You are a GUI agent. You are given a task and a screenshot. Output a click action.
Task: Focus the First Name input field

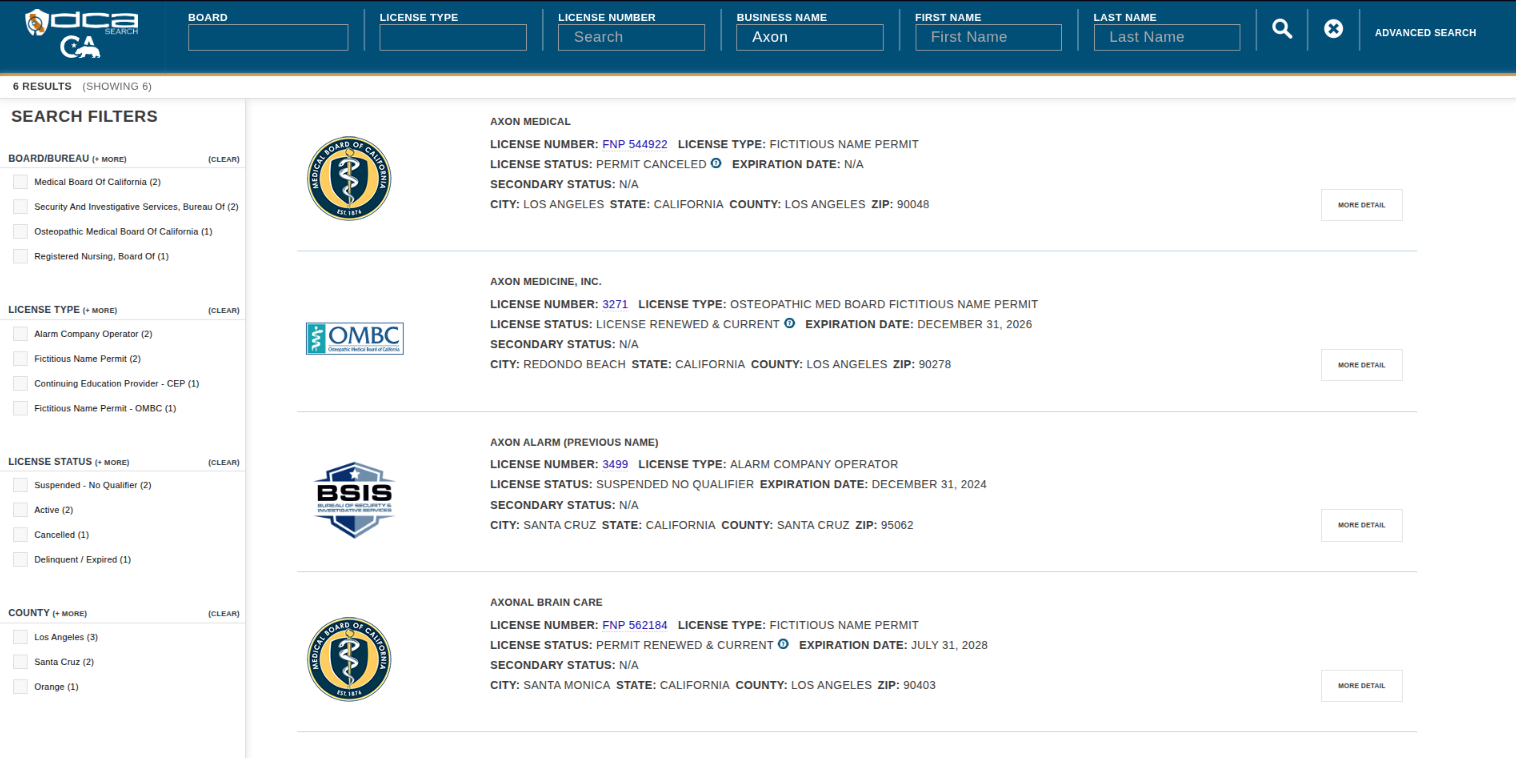coord(988,37)
